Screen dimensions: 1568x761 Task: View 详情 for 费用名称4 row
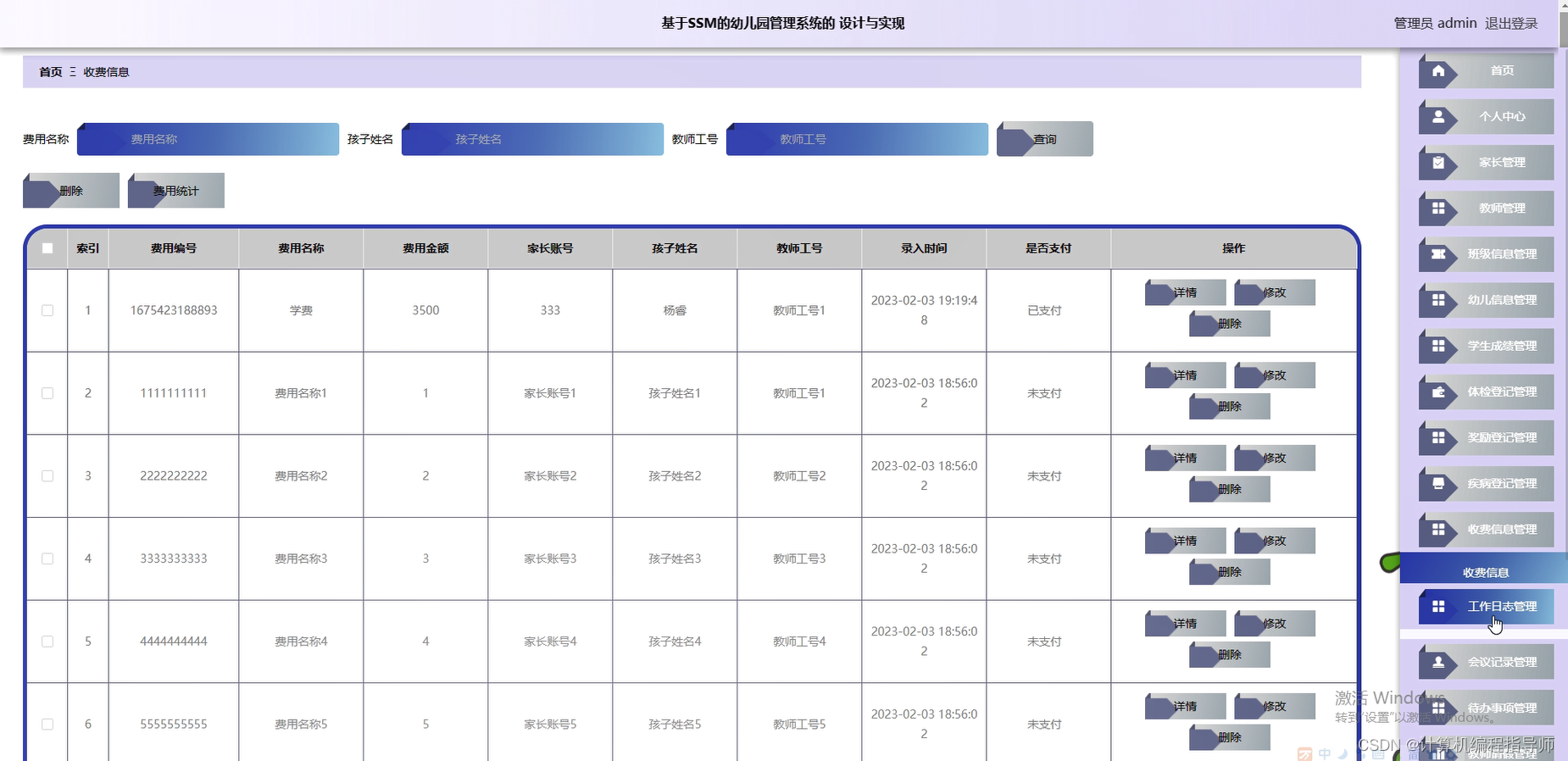[1185, 624]
